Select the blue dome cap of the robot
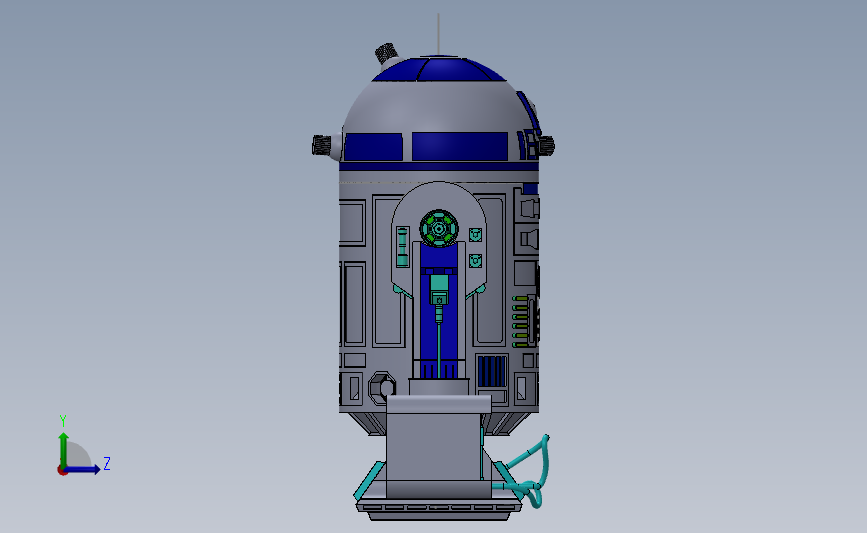This screenshot has height=533, width=867. coord(439,69)
